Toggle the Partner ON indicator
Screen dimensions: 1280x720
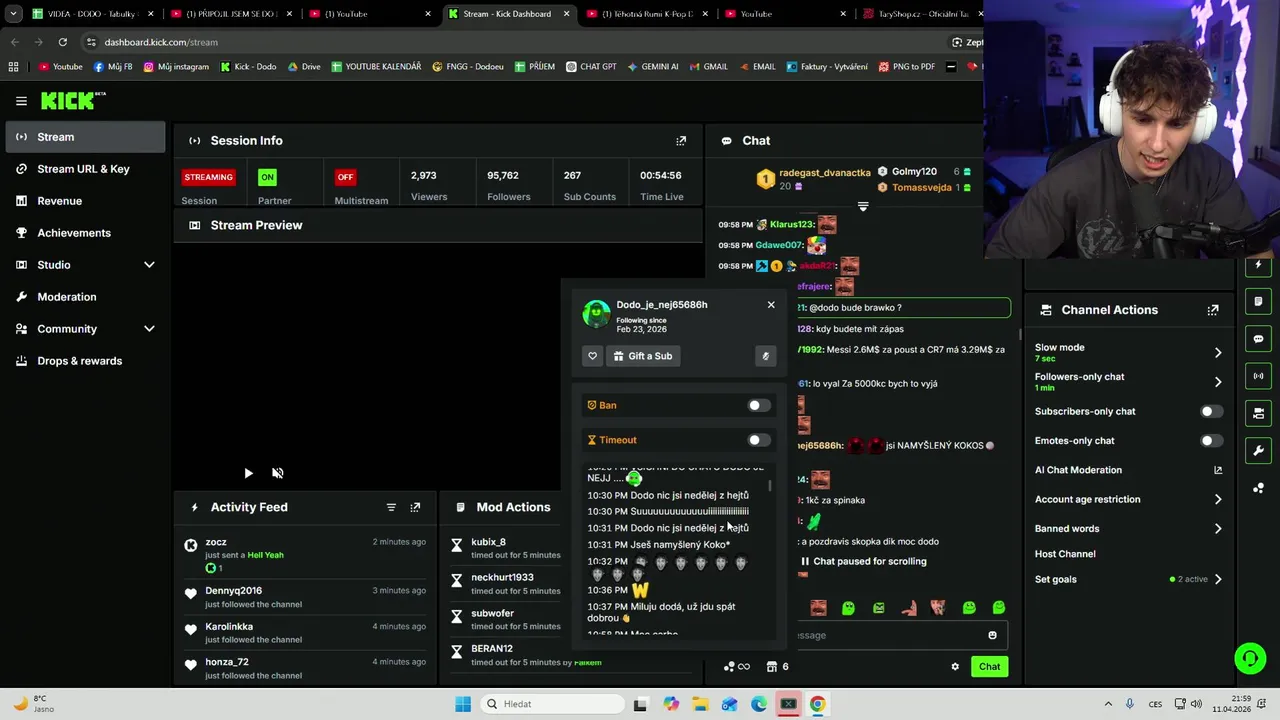tap(267, 177)
